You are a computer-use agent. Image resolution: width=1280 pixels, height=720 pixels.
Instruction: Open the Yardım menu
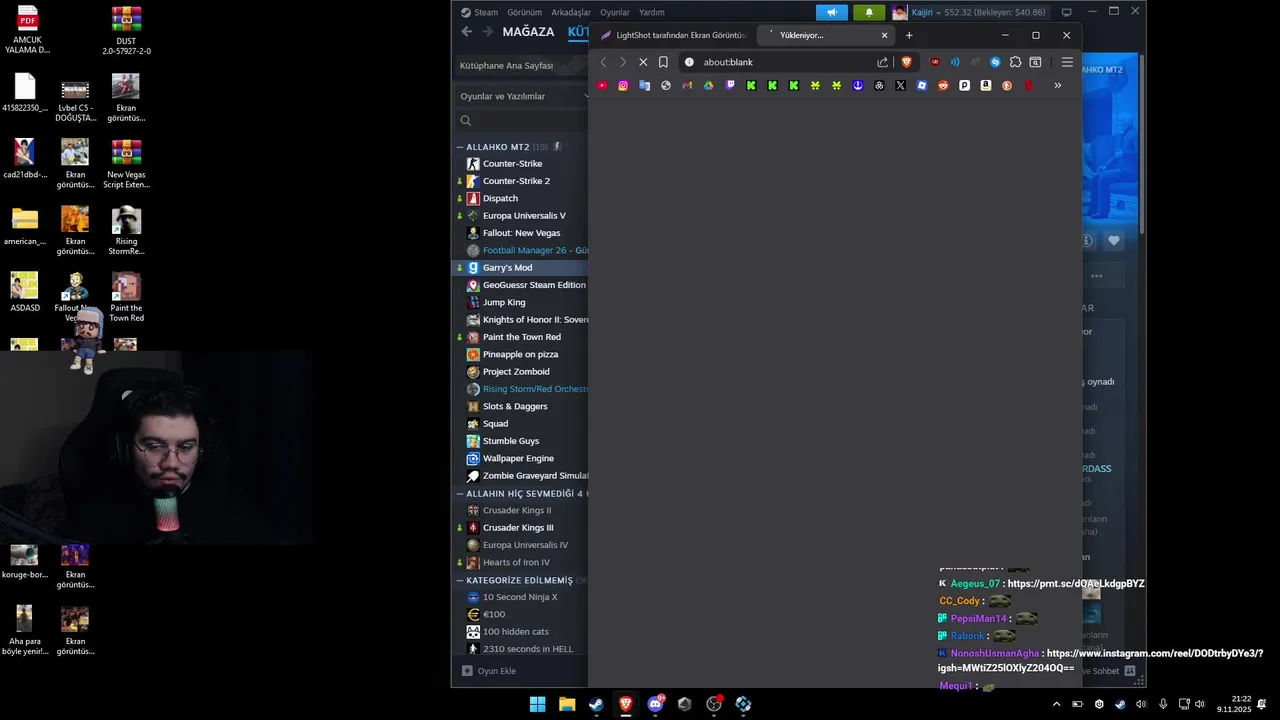[x=651, y=12]
